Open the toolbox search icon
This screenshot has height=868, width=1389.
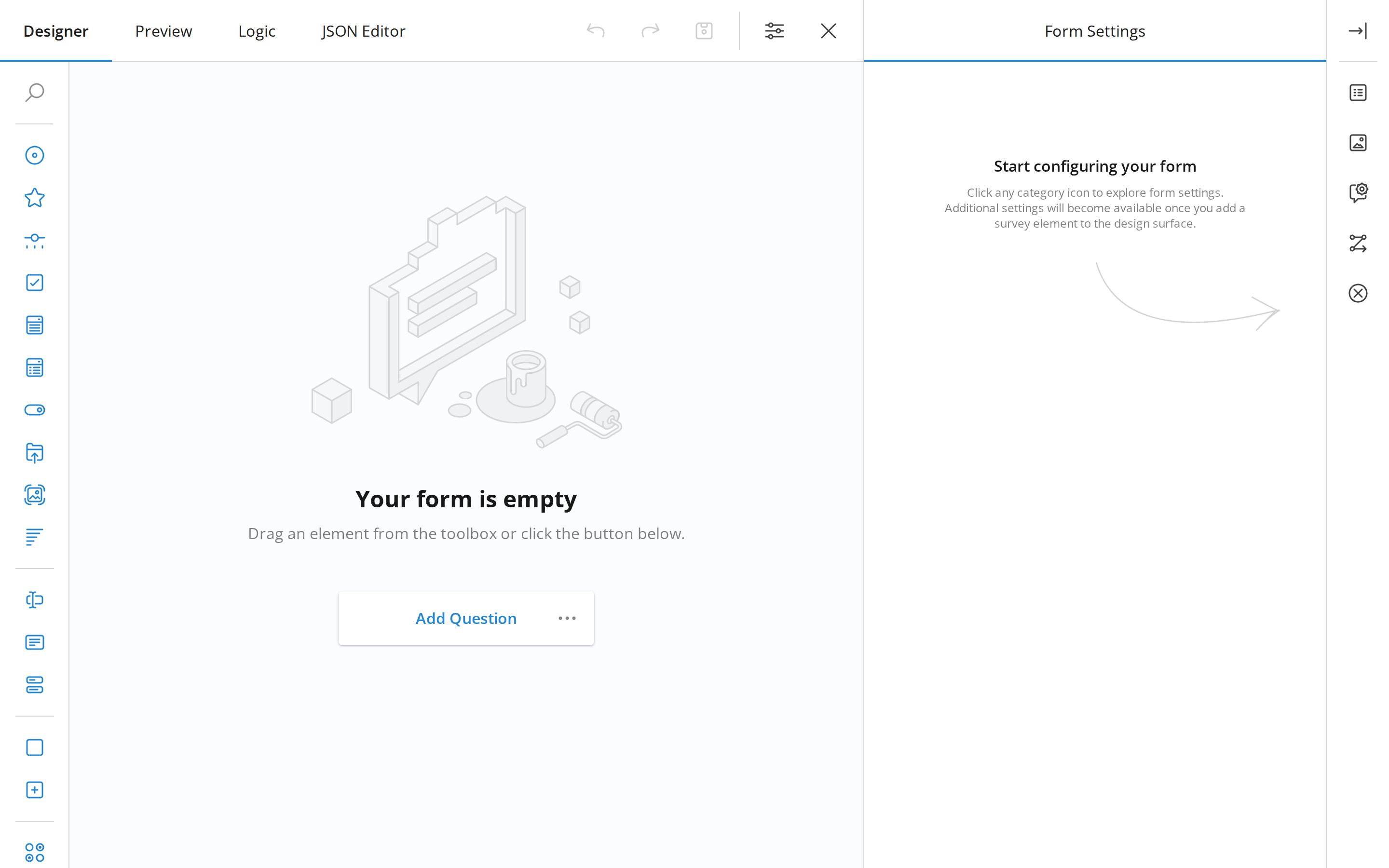click(x=34, y=93)
